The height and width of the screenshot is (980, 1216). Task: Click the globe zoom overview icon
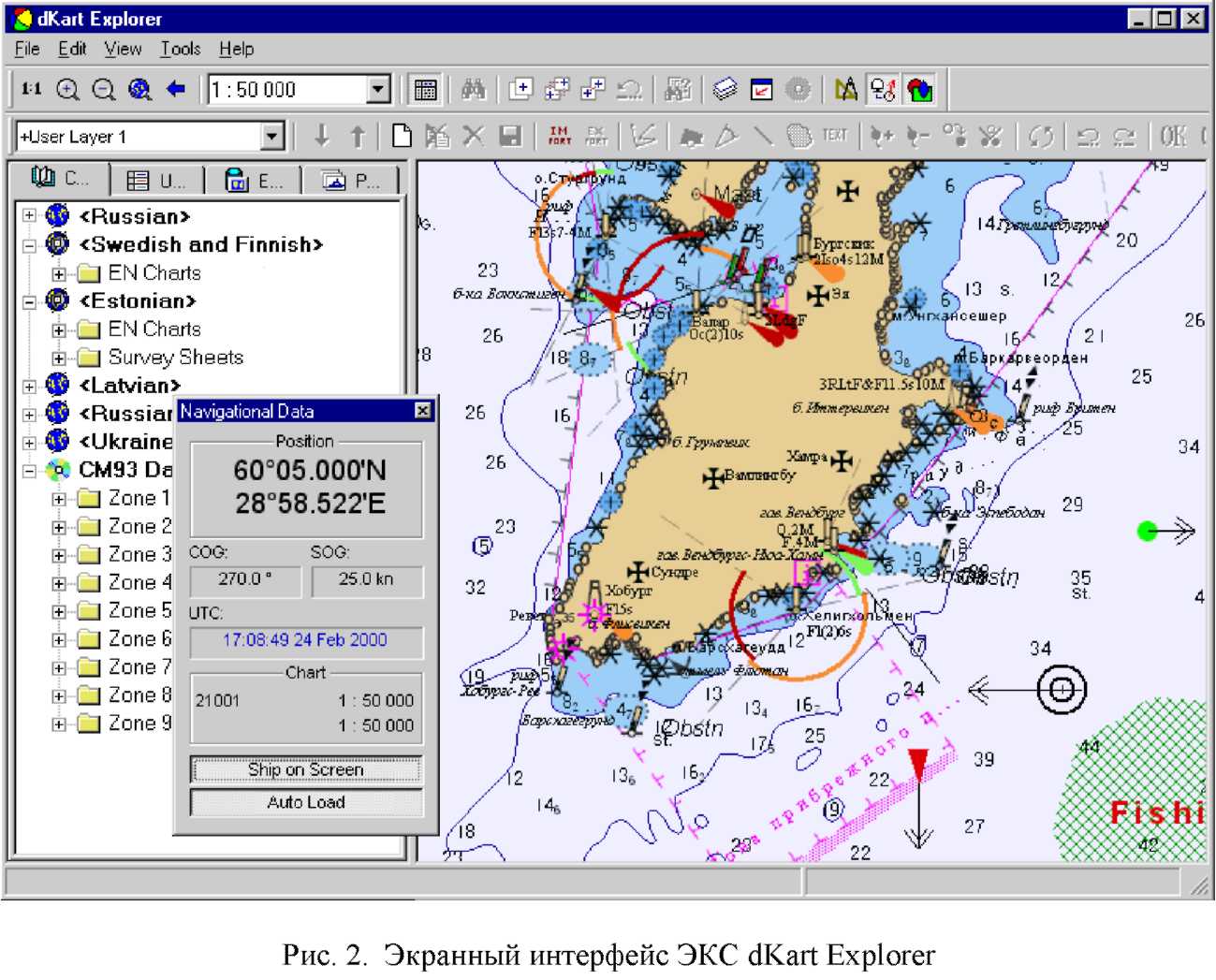(x=139, y=89)
